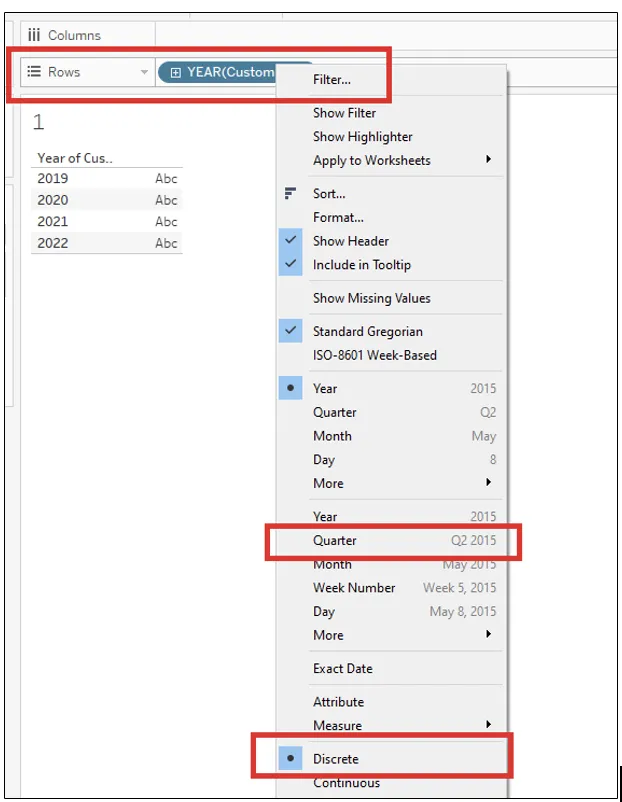Viewport: 622px width, 802px height.
Task: Open the Rows shelf dropdown arrow
Action: click(x=144, y=72)
